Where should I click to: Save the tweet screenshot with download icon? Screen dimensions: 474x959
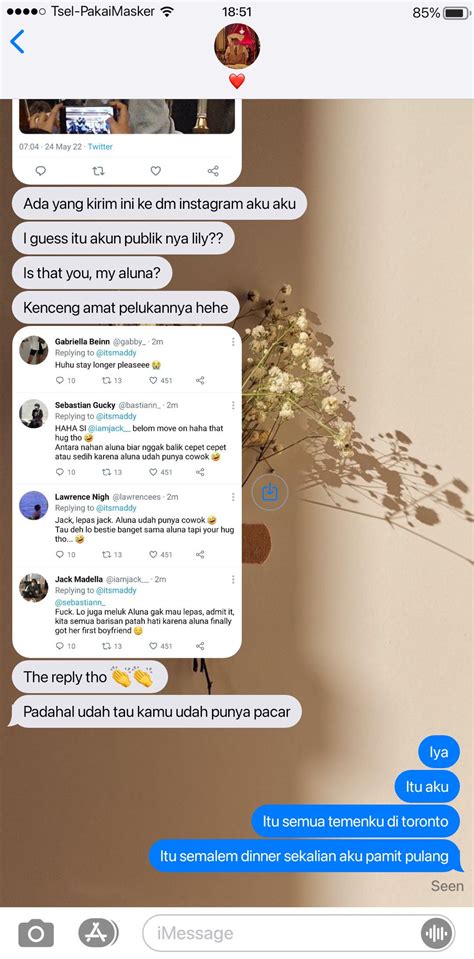(270, 492)
